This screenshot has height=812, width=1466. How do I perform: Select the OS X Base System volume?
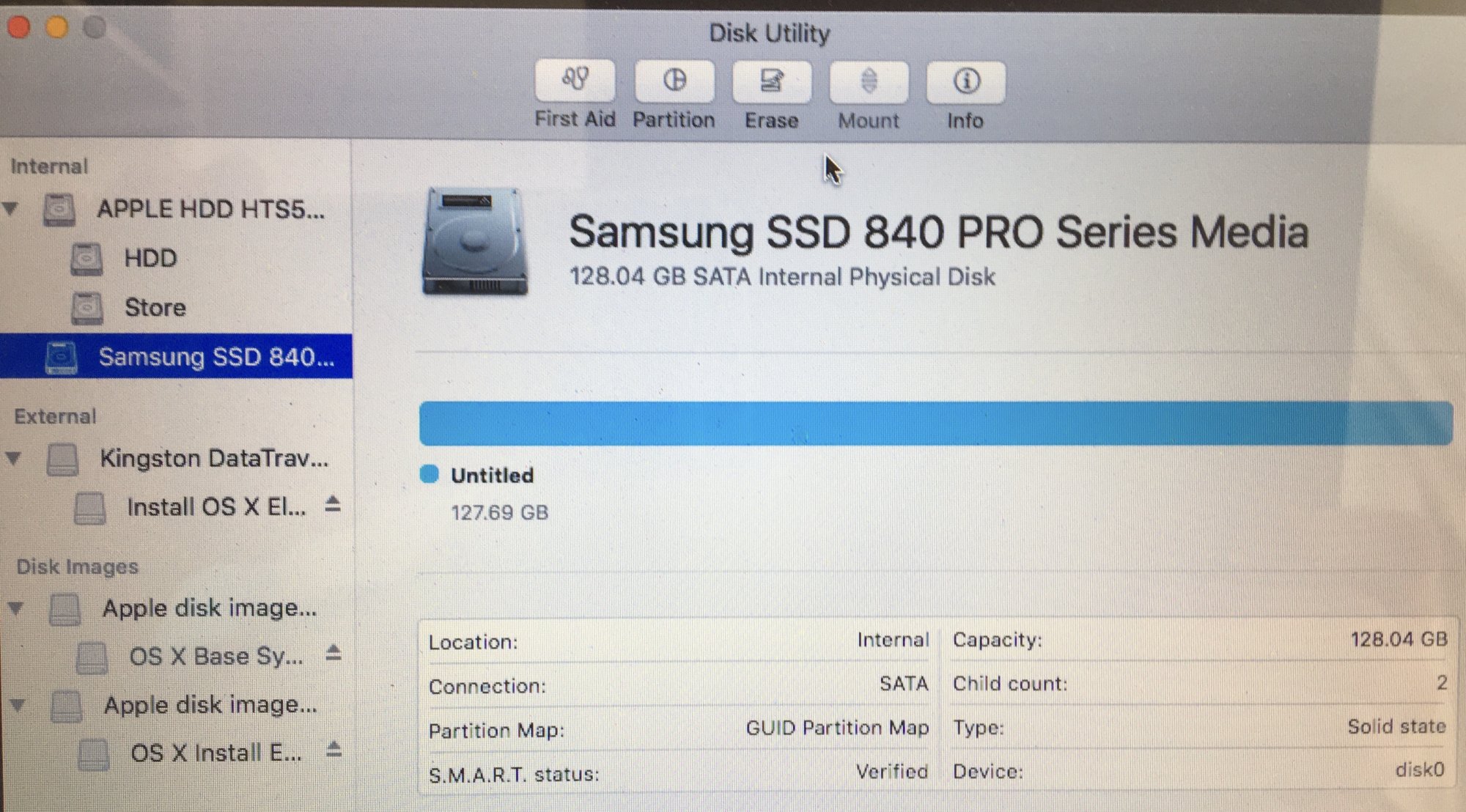coord(216,656)
